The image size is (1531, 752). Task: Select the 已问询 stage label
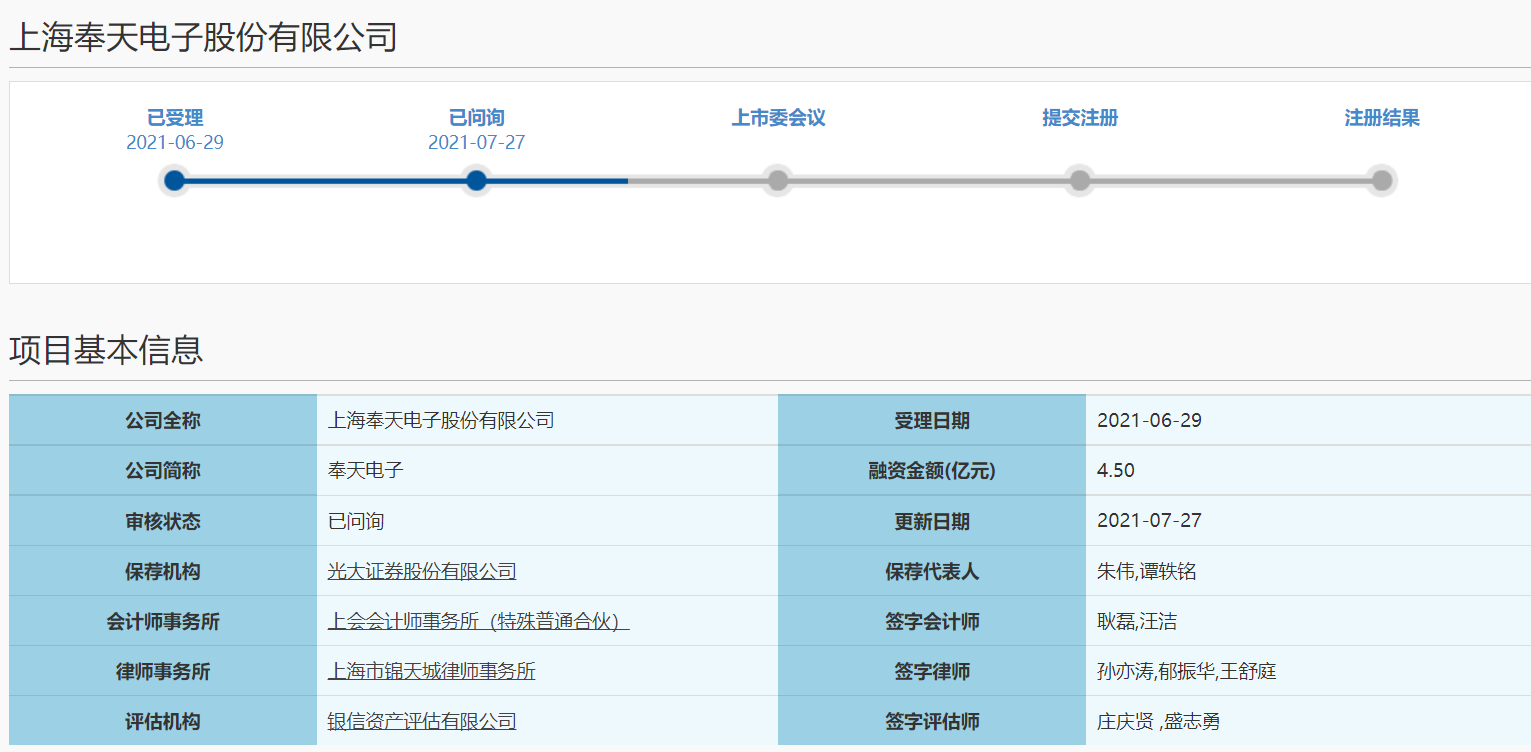(477, 118)
